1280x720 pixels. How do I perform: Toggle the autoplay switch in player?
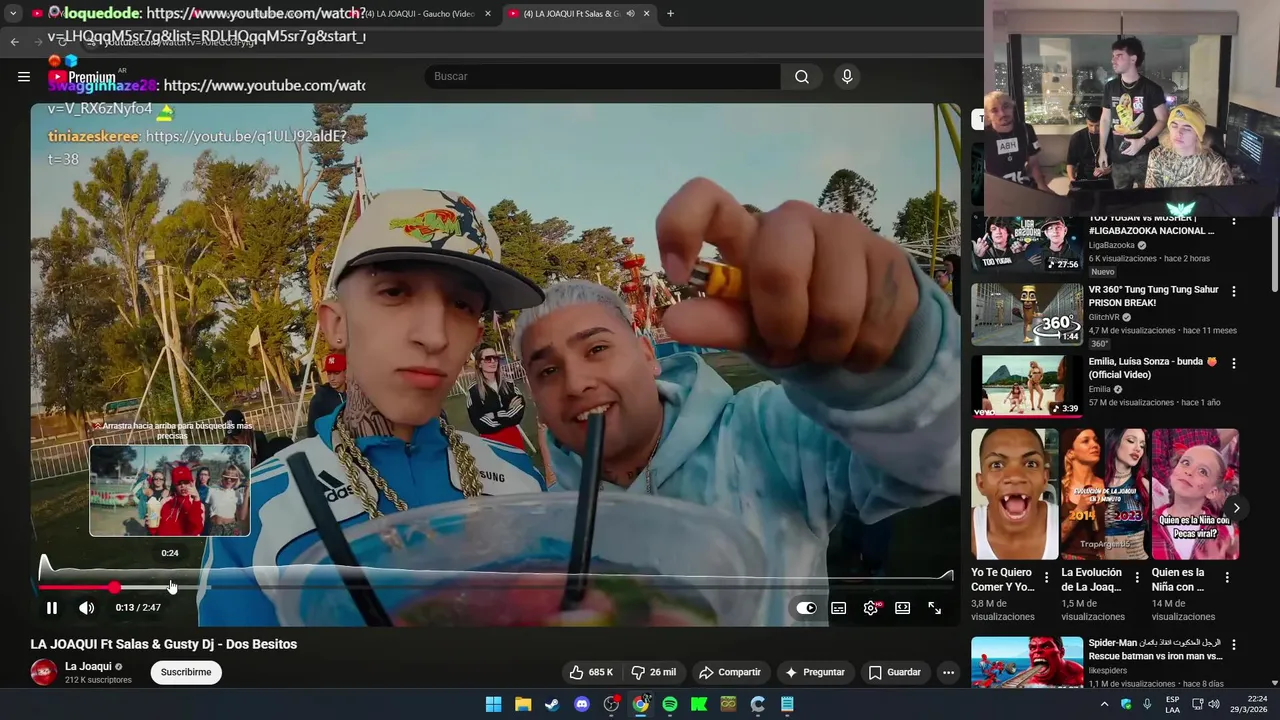pyautogui.click(x=806, y=607)
